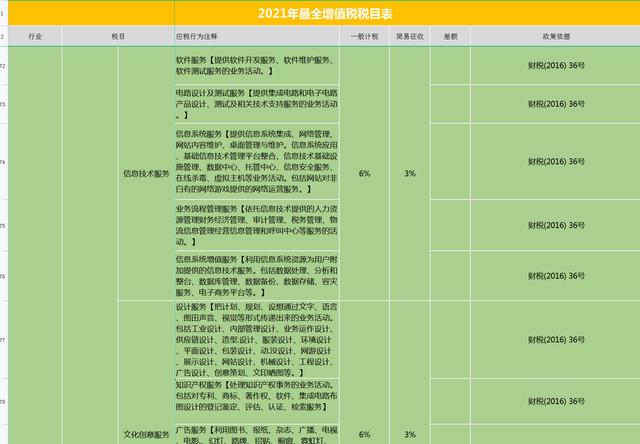
Task: Select 财税(2016) 36号 in the 信息系统服务 row
Action: (x=556, y=162)
